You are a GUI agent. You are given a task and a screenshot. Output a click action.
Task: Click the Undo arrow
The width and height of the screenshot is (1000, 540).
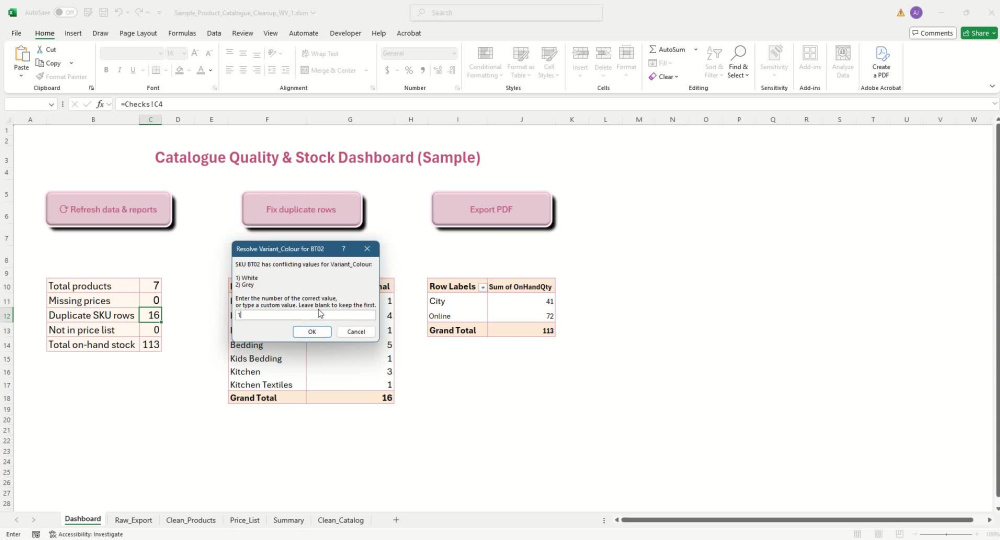(x=118, y=12)
